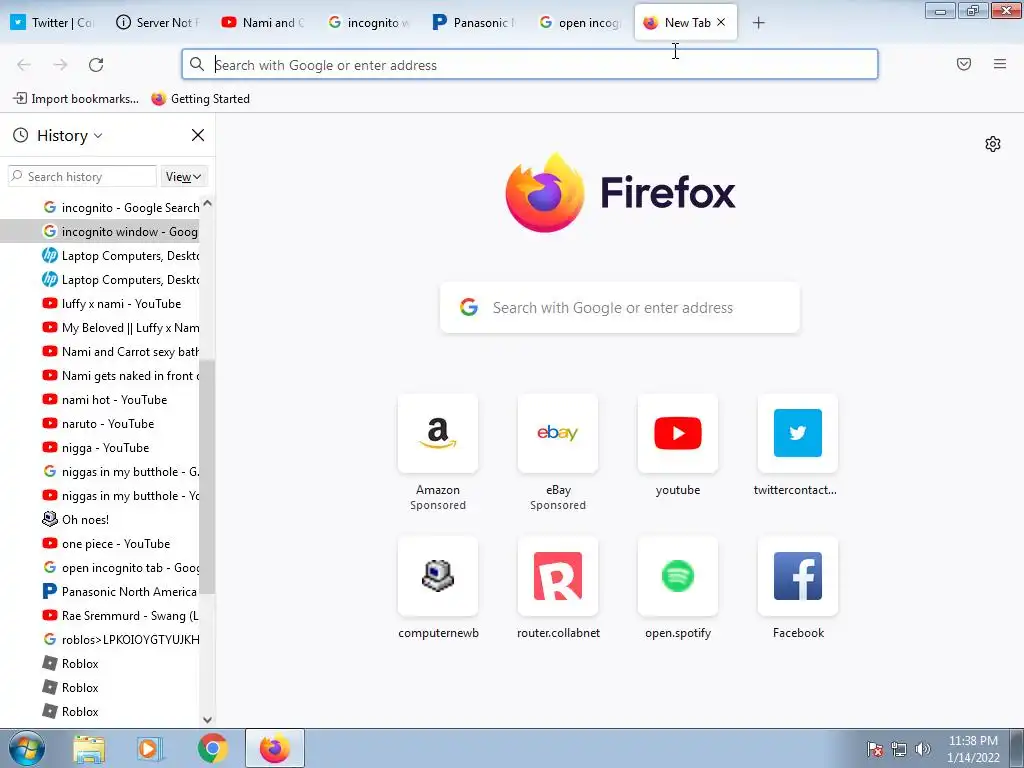This screenshot has width=1024, height=768.
Task: Open 'luffy x nami - YouTube' history entry
Action: coord(112,304)
